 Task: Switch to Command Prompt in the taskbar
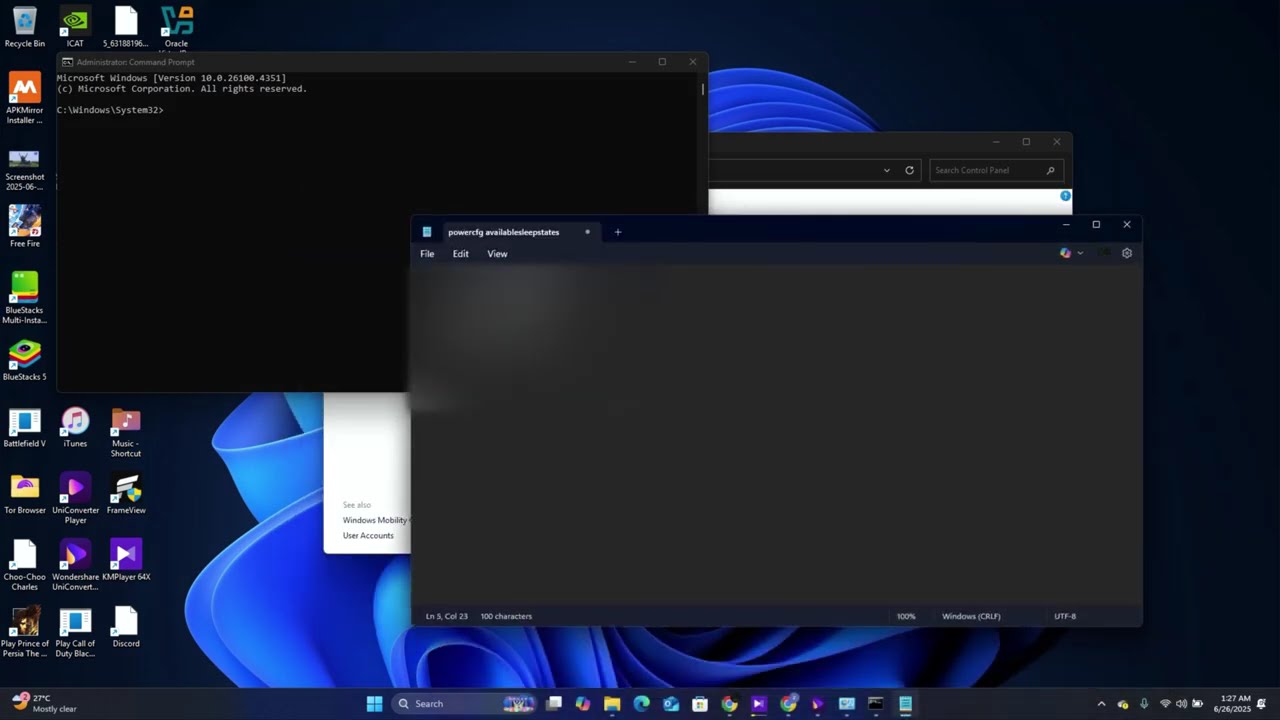tap(876, 704)
